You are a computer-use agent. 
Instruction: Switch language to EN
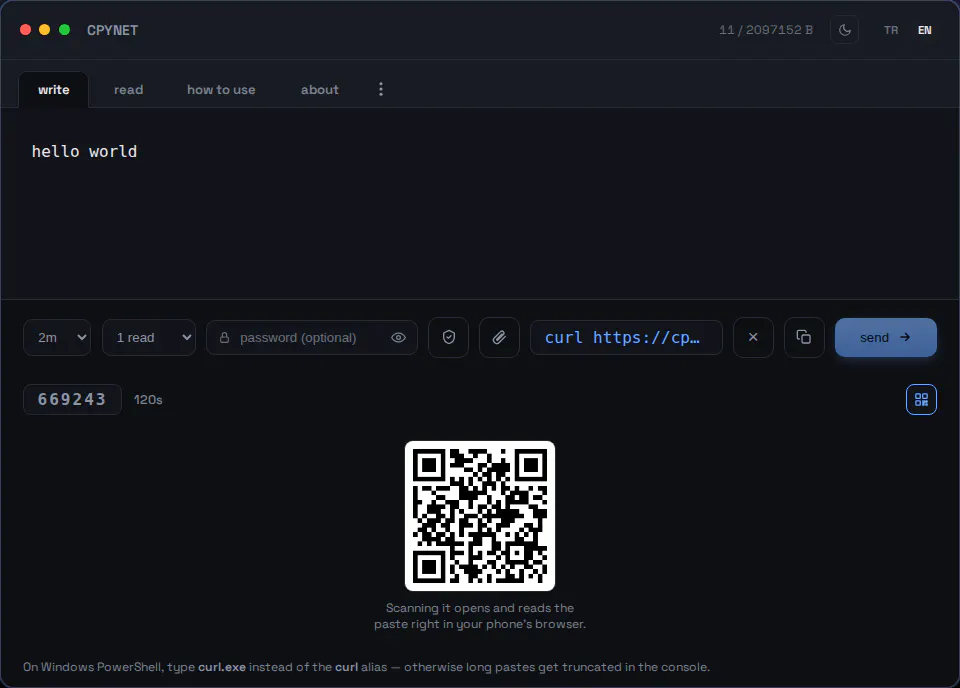pos(924,30)
